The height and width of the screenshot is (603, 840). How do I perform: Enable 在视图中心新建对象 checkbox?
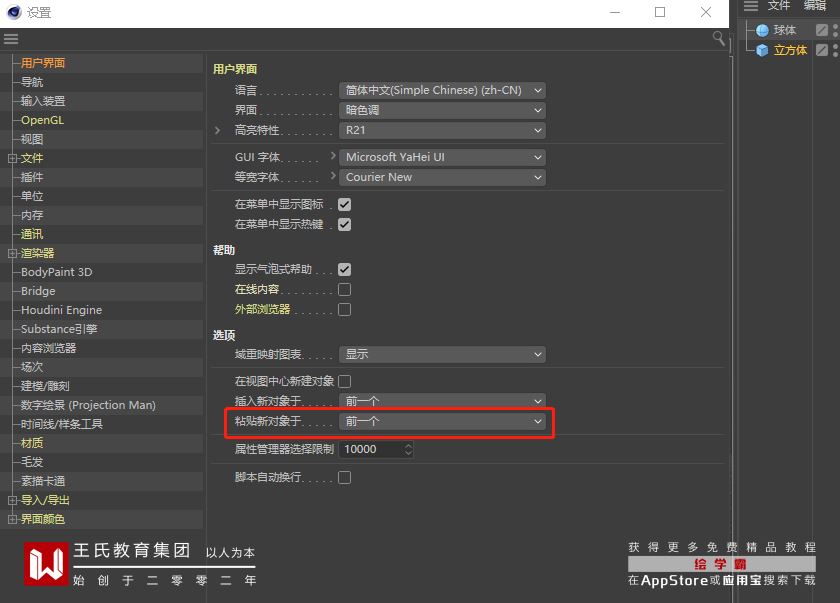point(344,381)
